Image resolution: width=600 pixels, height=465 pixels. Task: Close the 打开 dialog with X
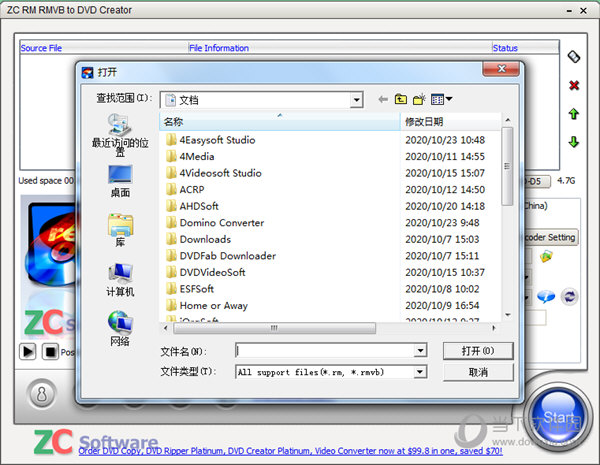[x=501, y=69]
